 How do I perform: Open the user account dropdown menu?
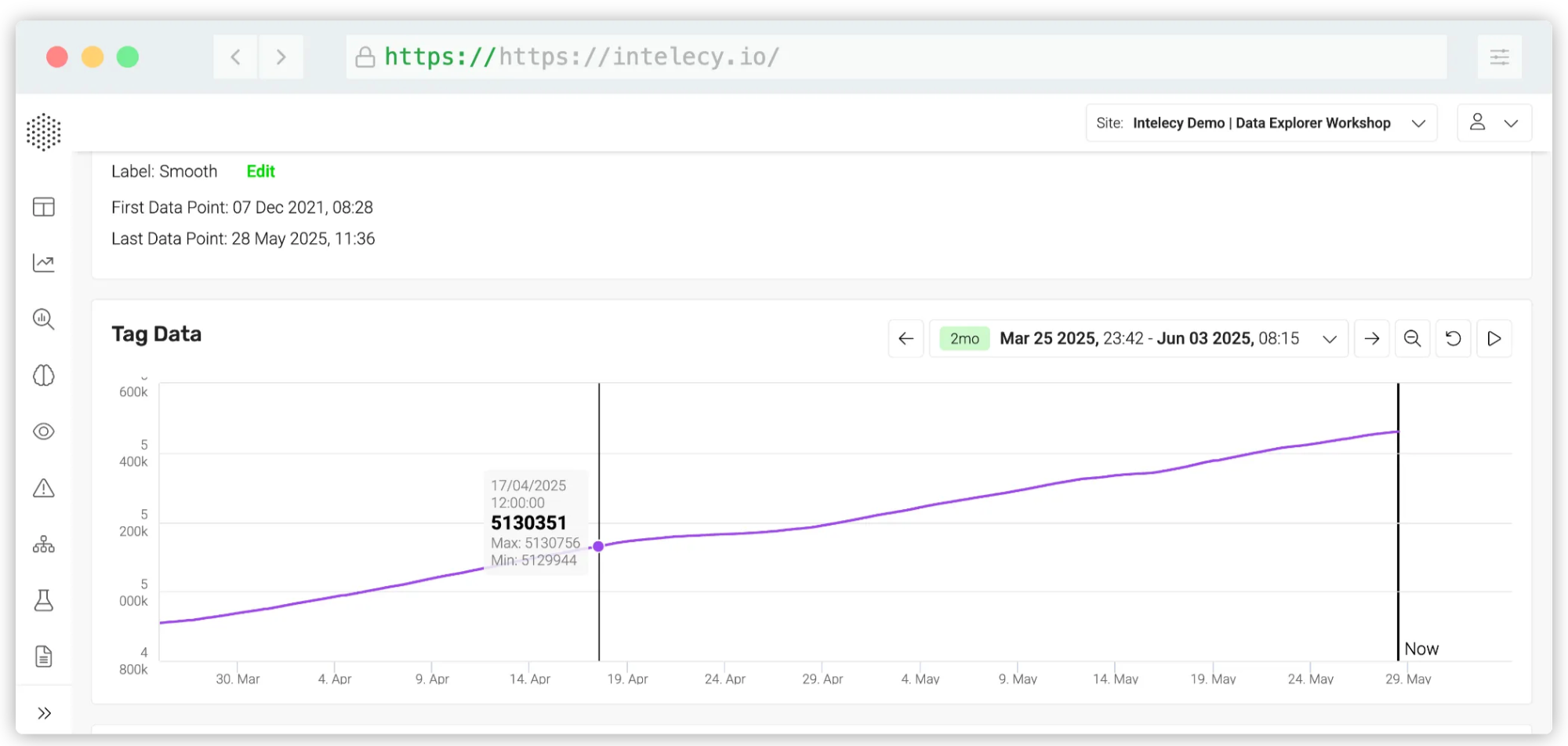(x=1494, y=123)
